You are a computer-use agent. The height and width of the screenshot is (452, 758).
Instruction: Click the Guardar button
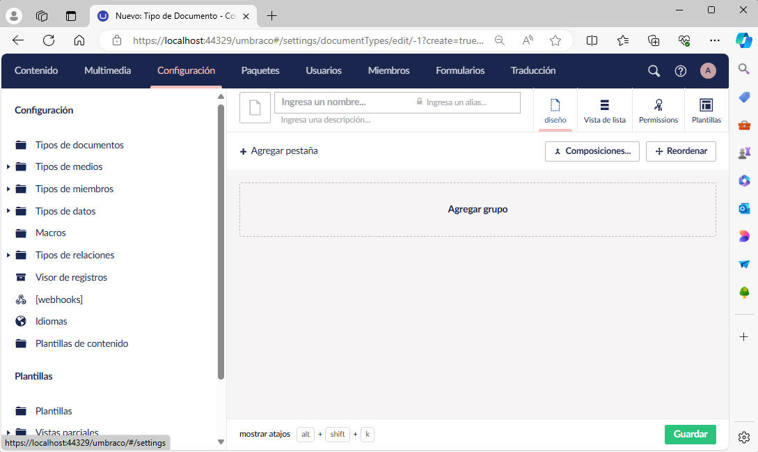coord(690,434)
